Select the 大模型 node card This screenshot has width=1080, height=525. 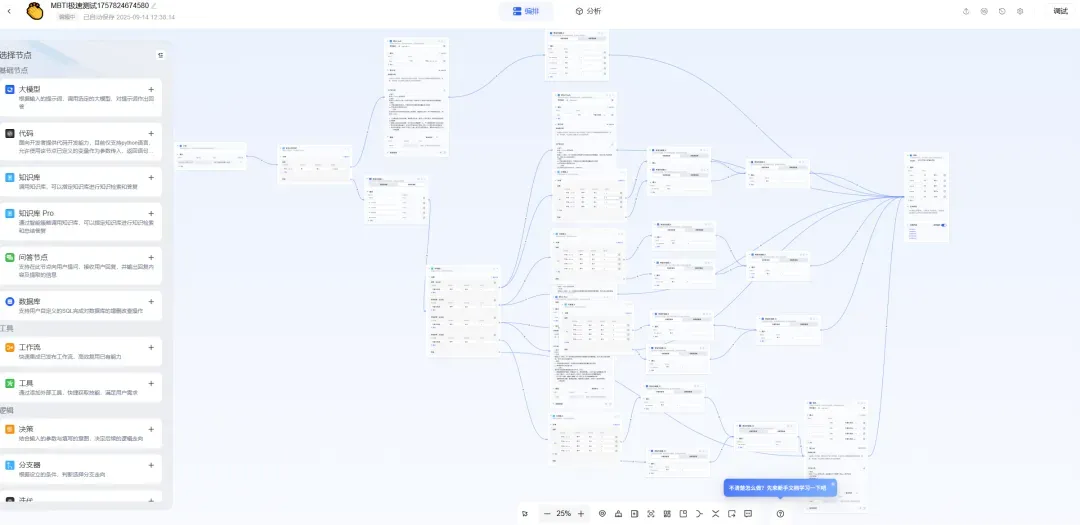tap(81, 98)
